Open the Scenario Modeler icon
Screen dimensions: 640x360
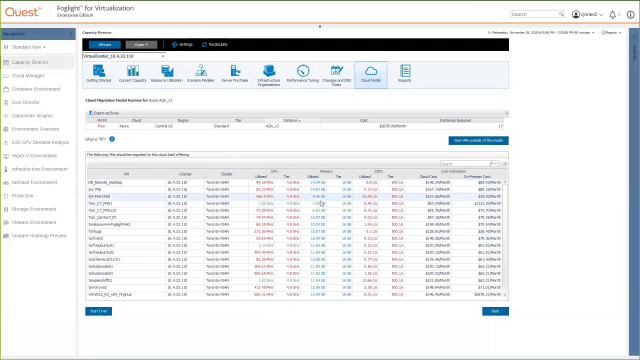click(x=200, y=74)
